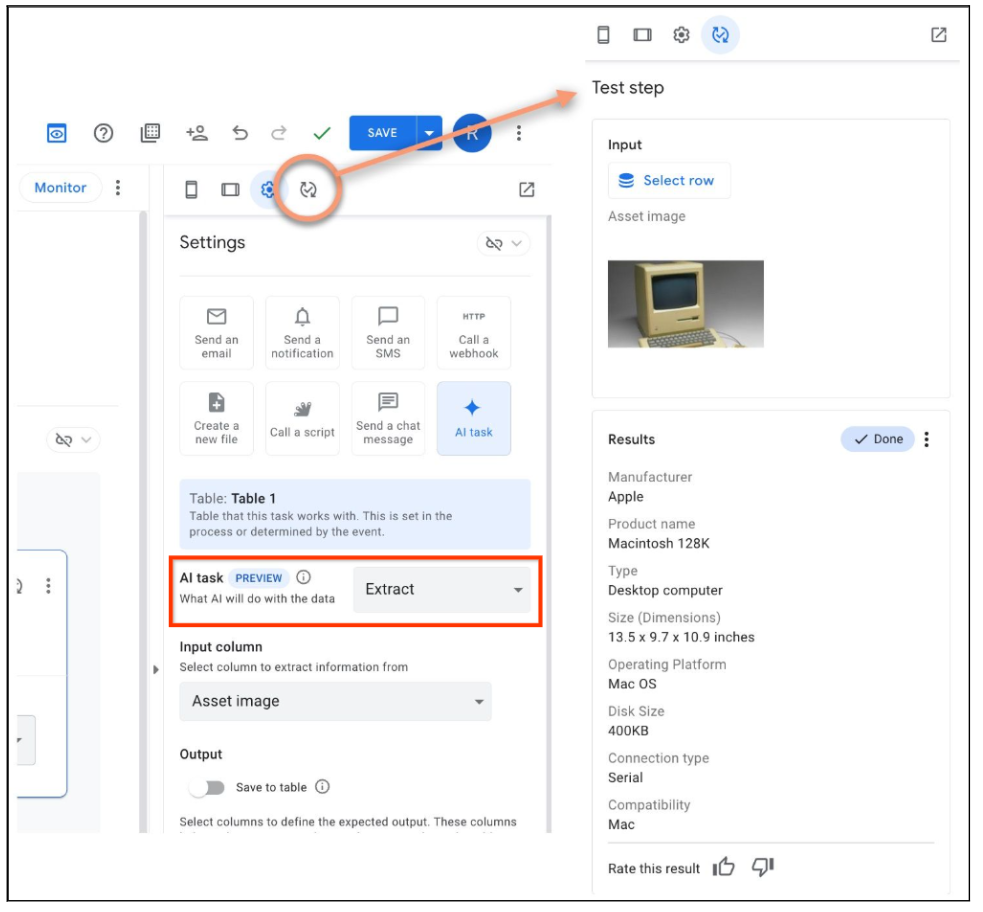This screenshot has height=912, width=983.
Task: Click settings gear in Test step panel
Action: click(x=681, y=34)
